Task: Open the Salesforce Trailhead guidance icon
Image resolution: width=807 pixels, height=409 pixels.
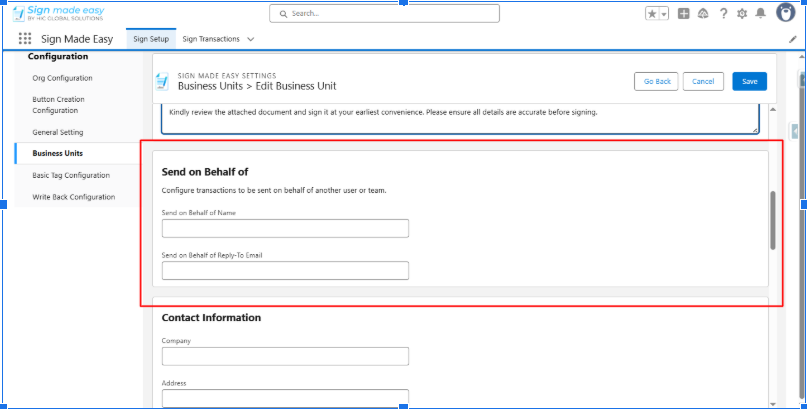Action: [x=703, y=14]
